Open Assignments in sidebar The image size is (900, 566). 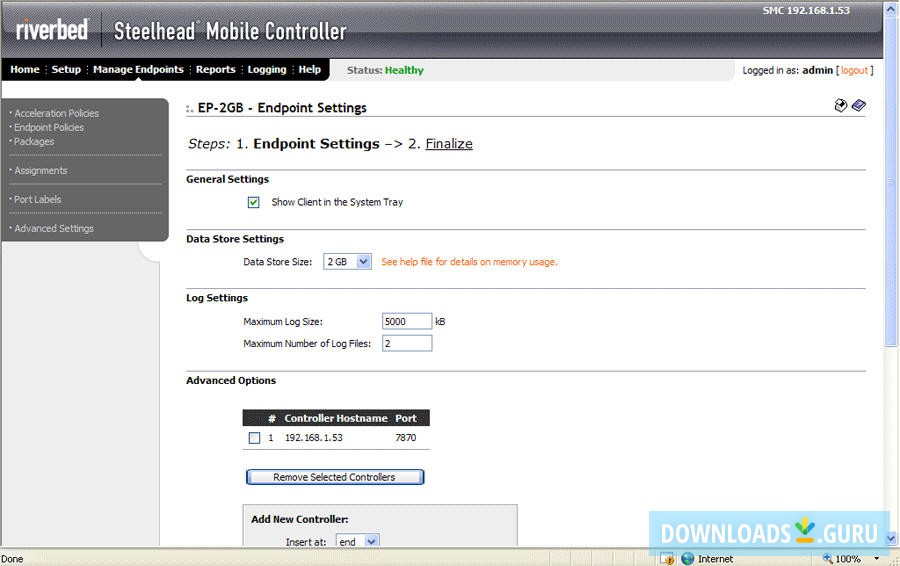click(41, 170)
